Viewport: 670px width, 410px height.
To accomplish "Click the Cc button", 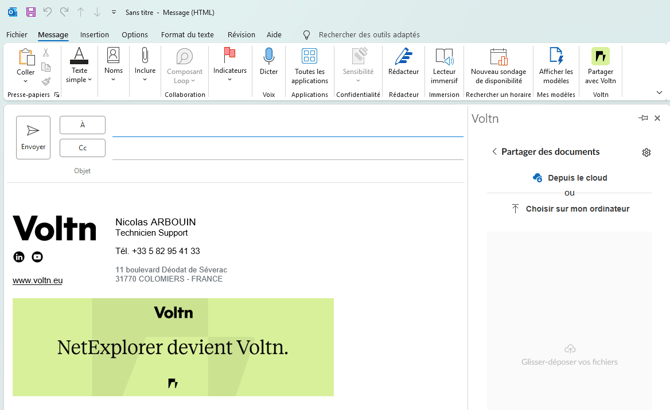I will (x=82, y=148).
